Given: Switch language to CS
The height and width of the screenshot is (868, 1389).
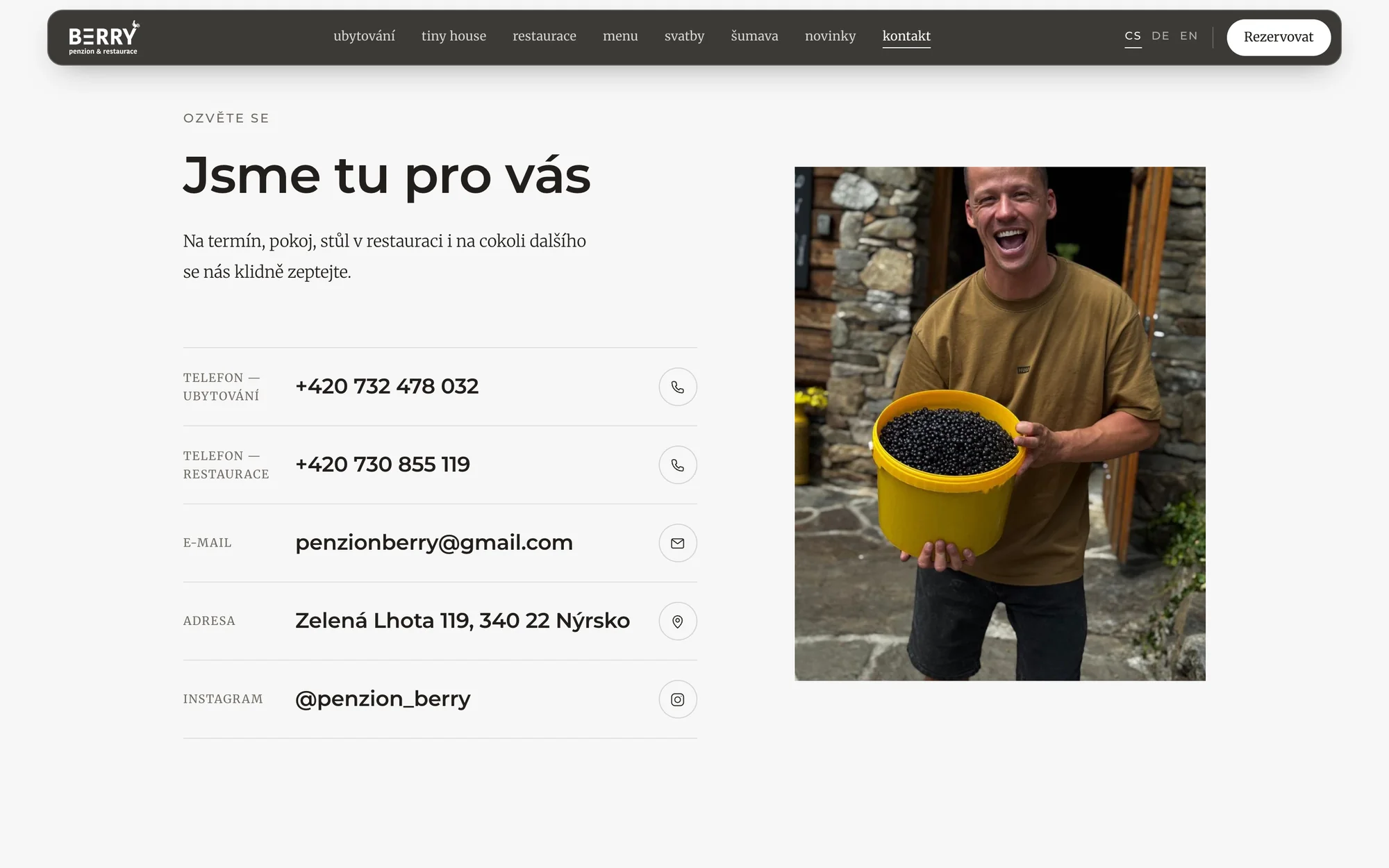Looking at the screenshot, I should tap(1133, 36).
